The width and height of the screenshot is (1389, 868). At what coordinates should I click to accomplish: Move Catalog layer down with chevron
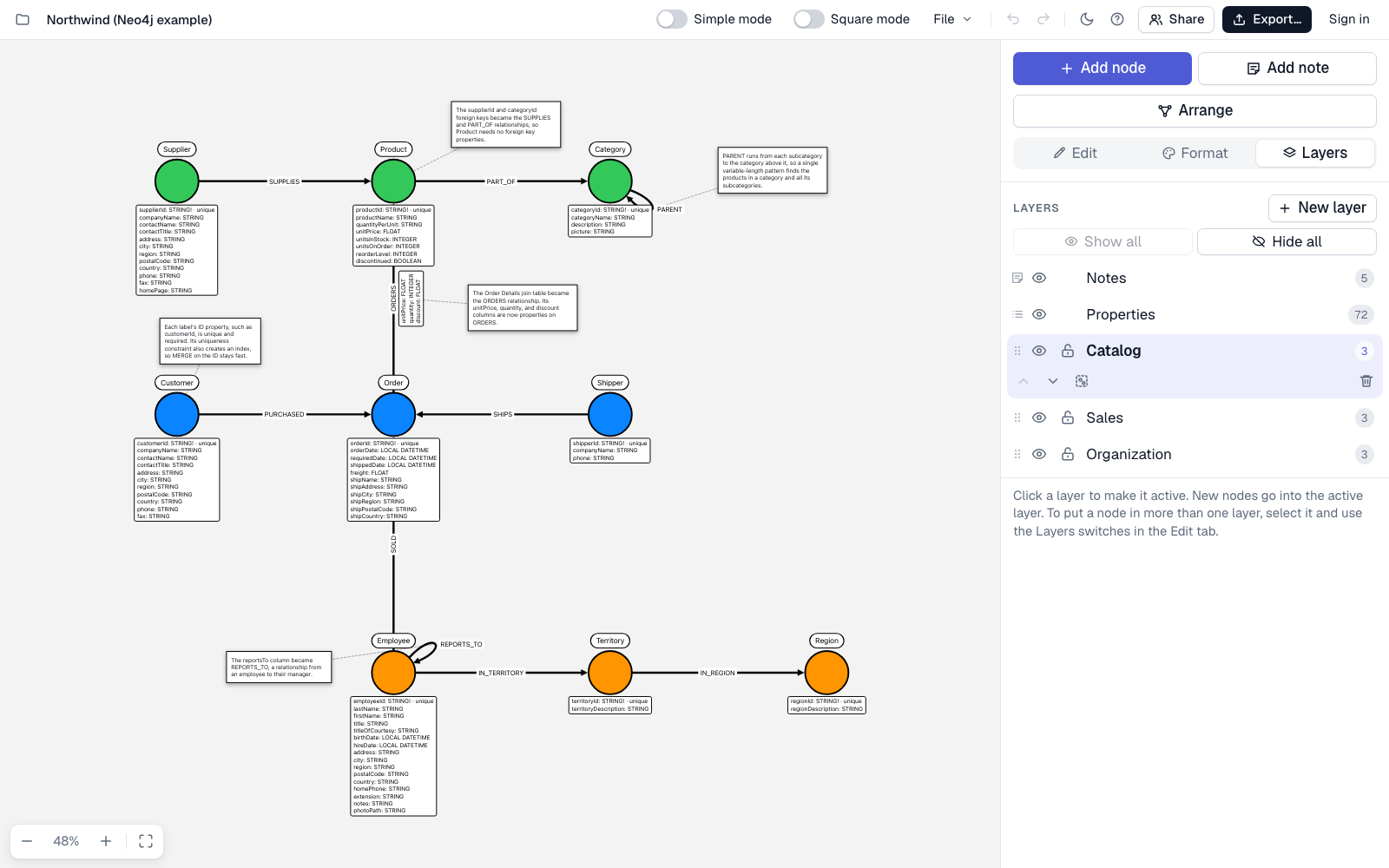(1053, 381)
